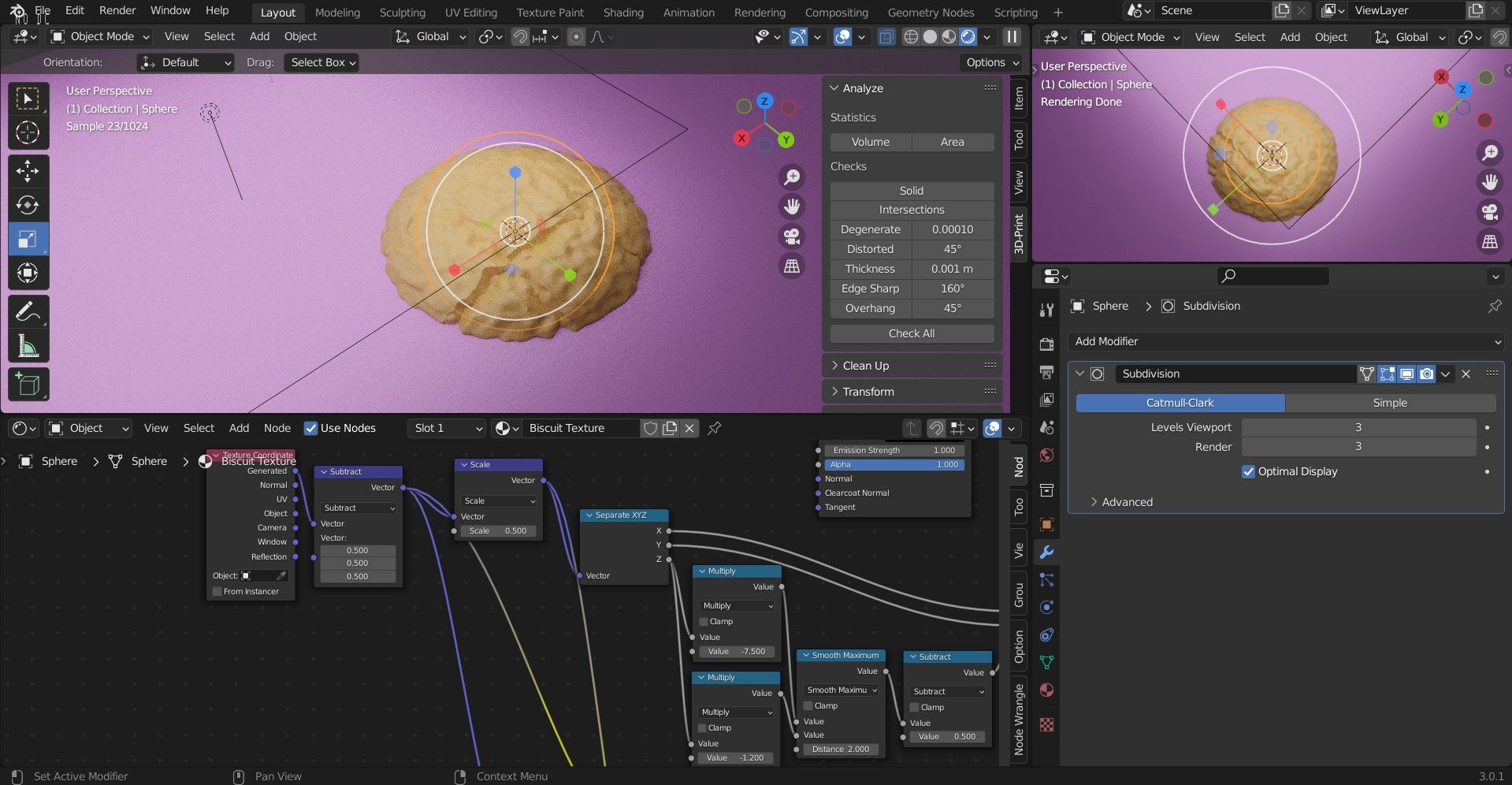Viewport: 1512px width, 785px height.
Task: Open the Render menu
Action: click(117, 10)
